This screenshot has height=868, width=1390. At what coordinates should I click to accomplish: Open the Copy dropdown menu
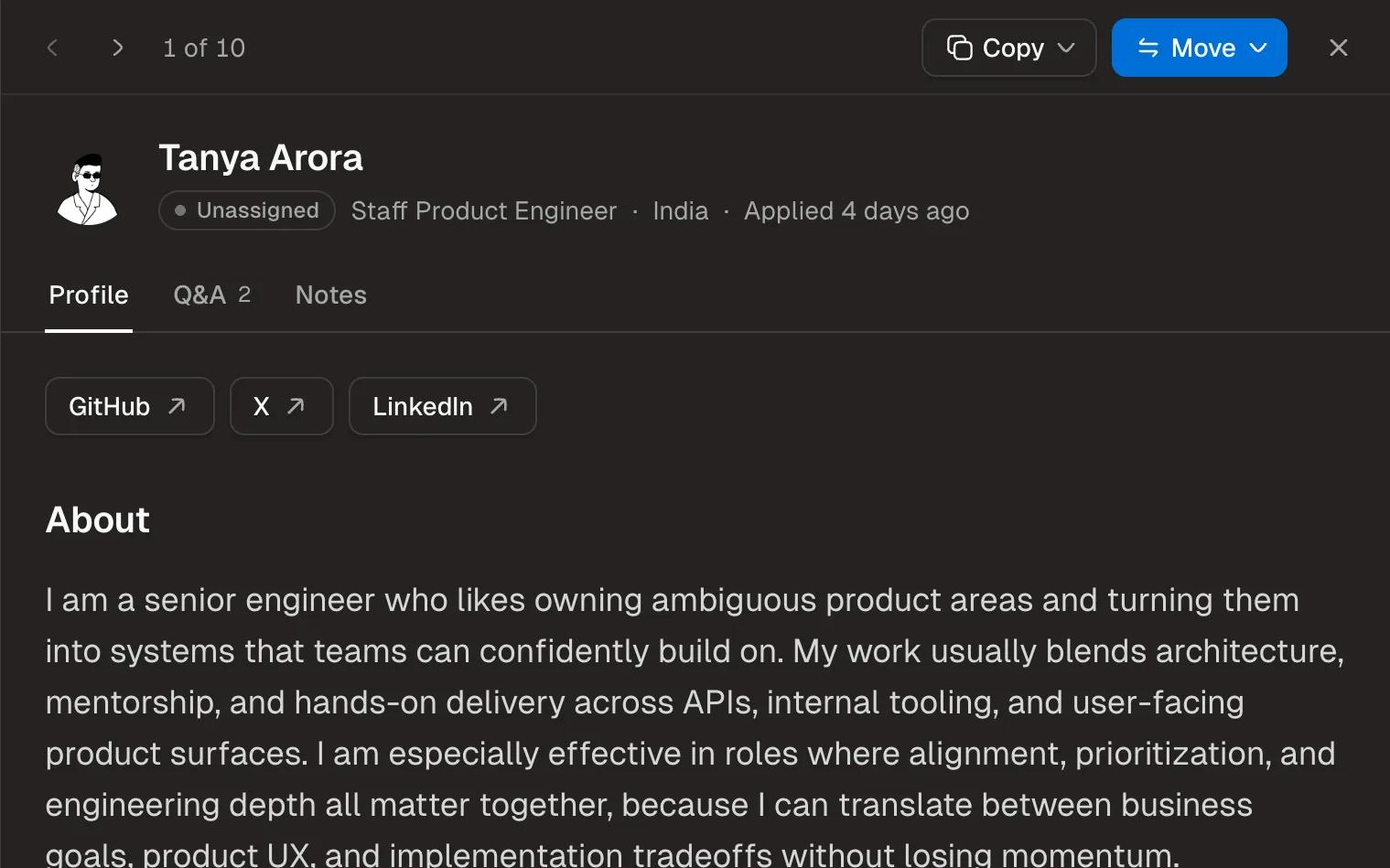pos(1008,48)
